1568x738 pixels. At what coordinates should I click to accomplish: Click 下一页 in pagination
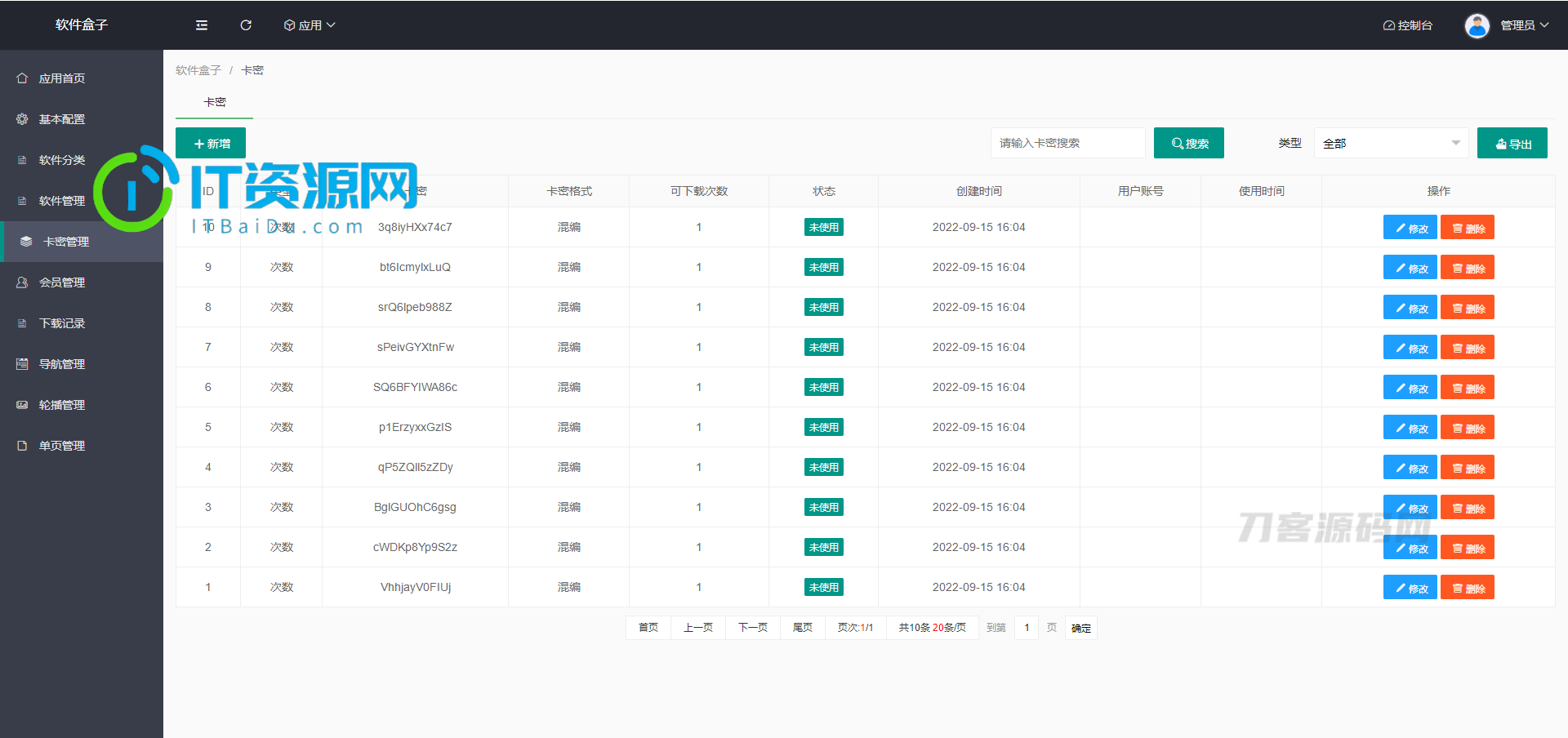pos(753,628)
